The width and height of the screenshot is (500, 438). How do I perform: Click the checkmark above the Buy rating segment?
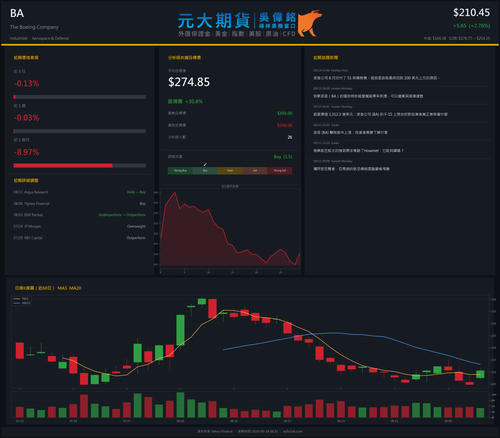pyautogui.click(x=205, y=164)
